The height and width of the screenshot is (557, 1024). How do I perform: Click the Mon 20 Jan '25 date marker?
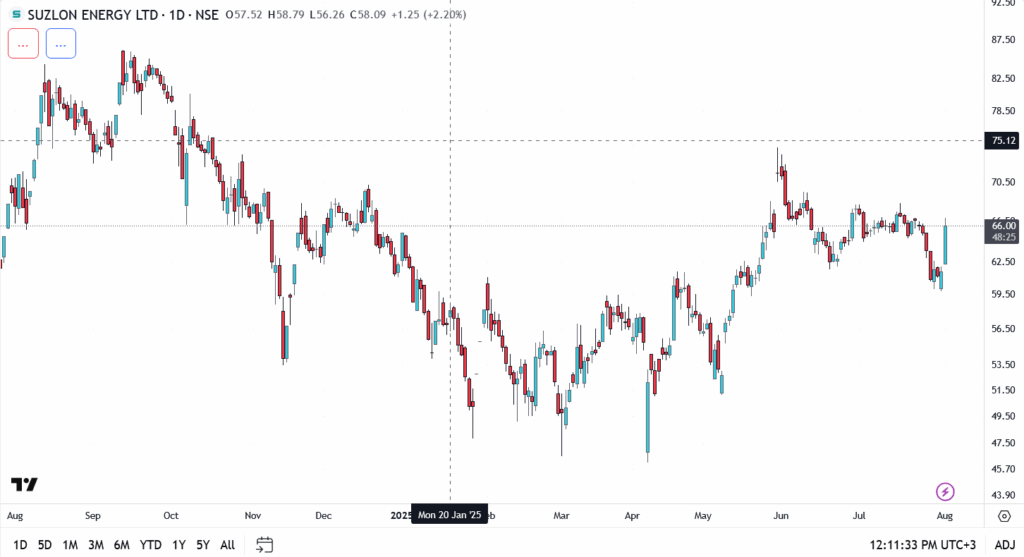tap(450, 516)
